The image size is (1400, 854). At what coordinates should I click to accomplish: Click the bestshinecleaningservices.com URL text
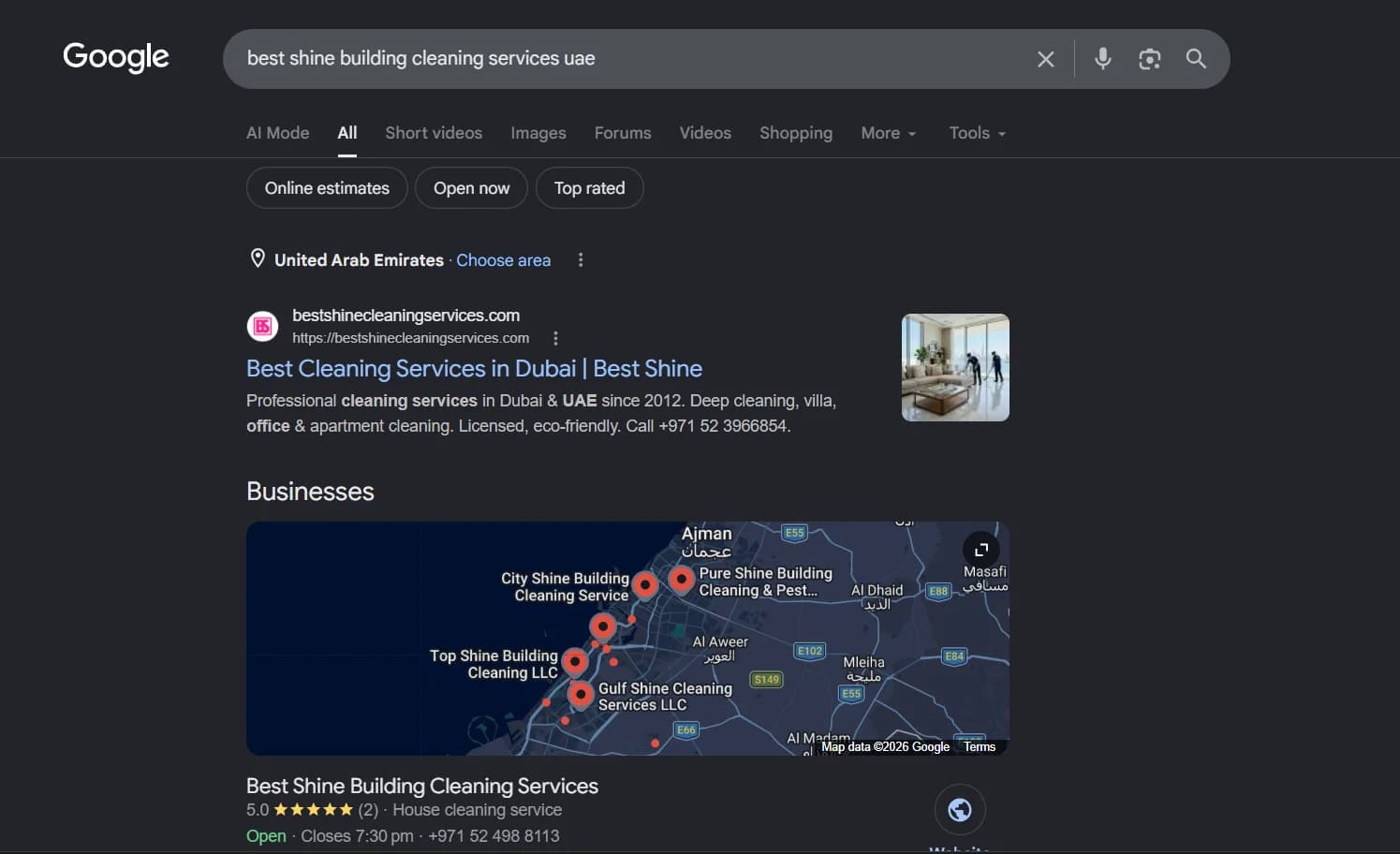(x=410, y=338)
